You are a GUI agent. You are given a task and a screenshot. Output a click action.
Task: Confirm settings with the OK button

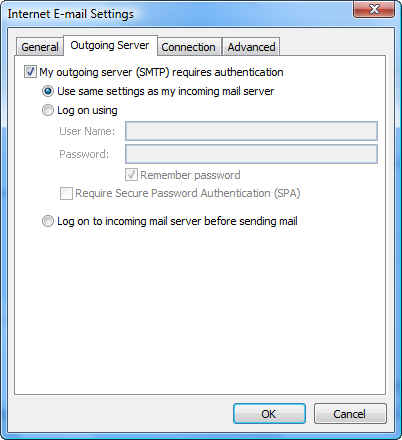click(x=269, y=414)
